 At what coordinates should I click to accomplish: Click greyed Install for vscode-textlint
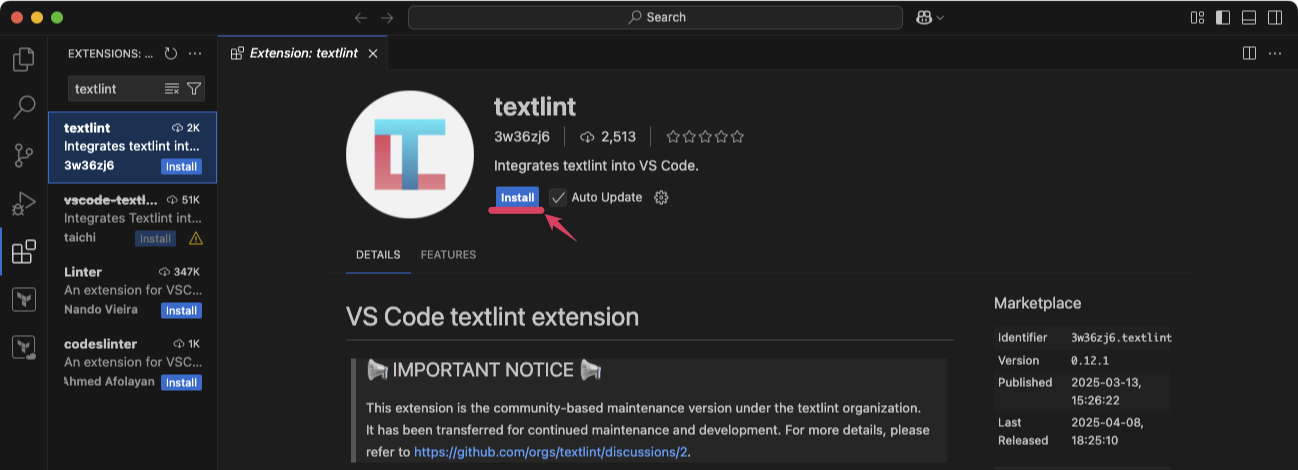click(x=155, y=239)
